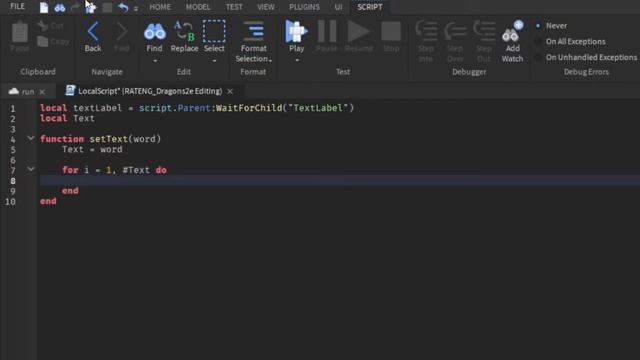Select the SCRIPT ribbon tab
Screen dimensions: 640x360
pos(370,7)
